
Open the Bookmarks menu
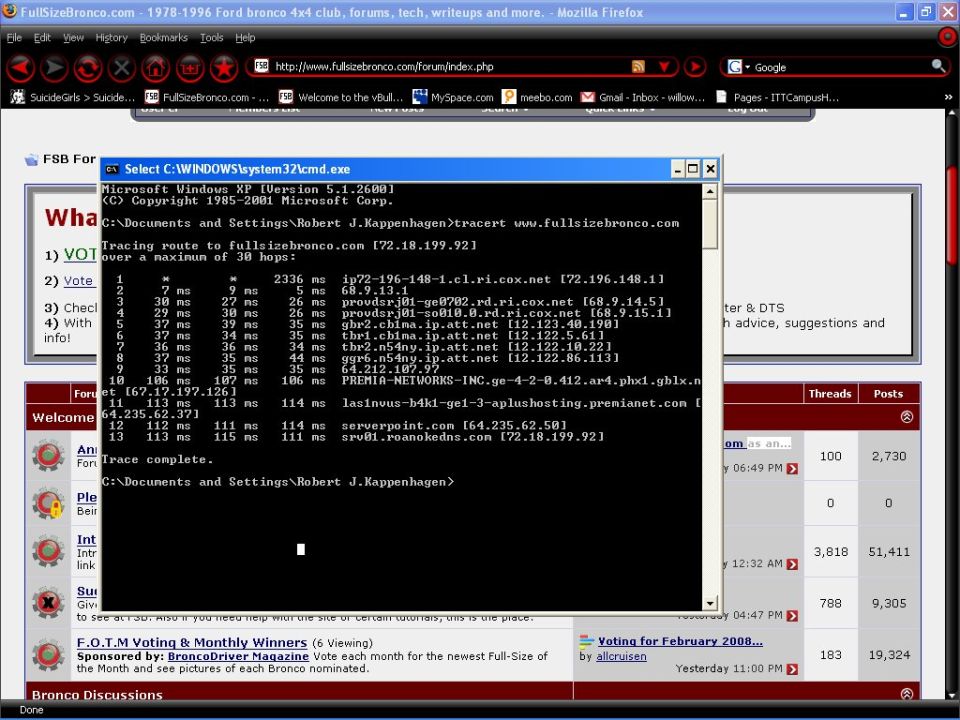coord(163,37)
